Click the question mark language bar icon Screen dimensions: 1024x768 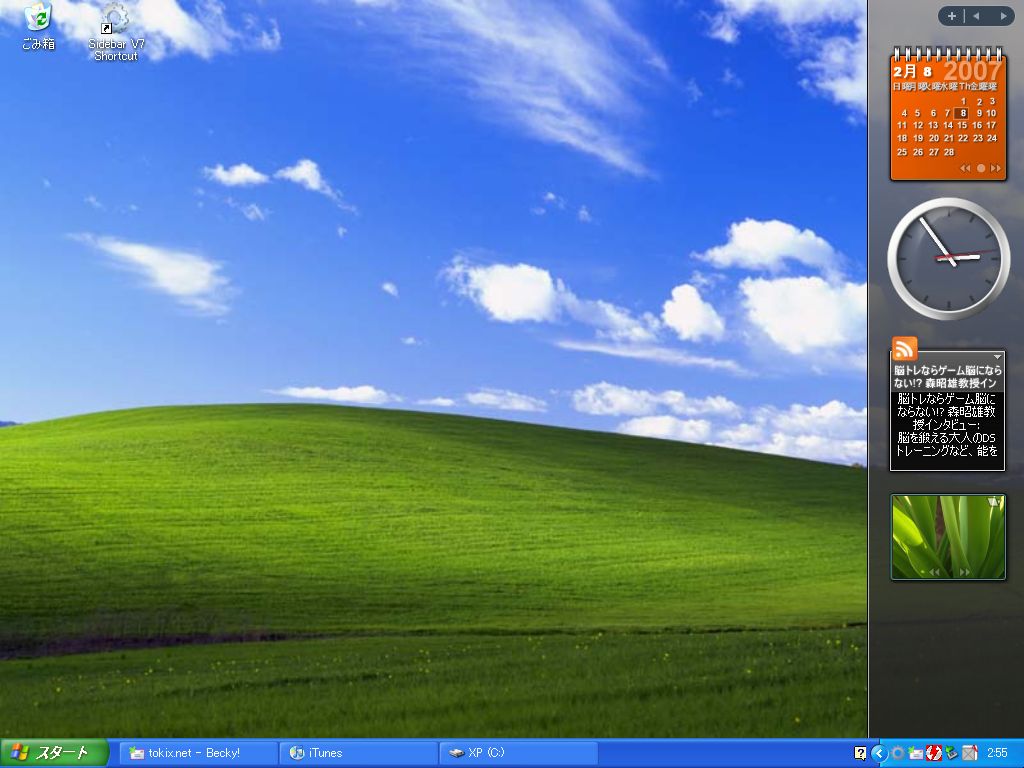(860, 753)
